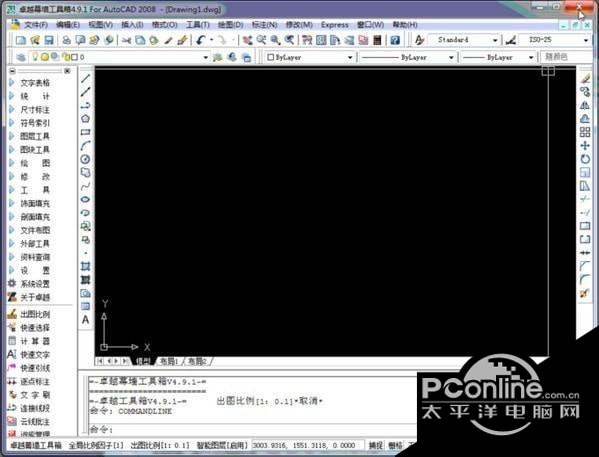Open the Express menu
Screen dimensions: 599x457
click(x=335, y=25)
